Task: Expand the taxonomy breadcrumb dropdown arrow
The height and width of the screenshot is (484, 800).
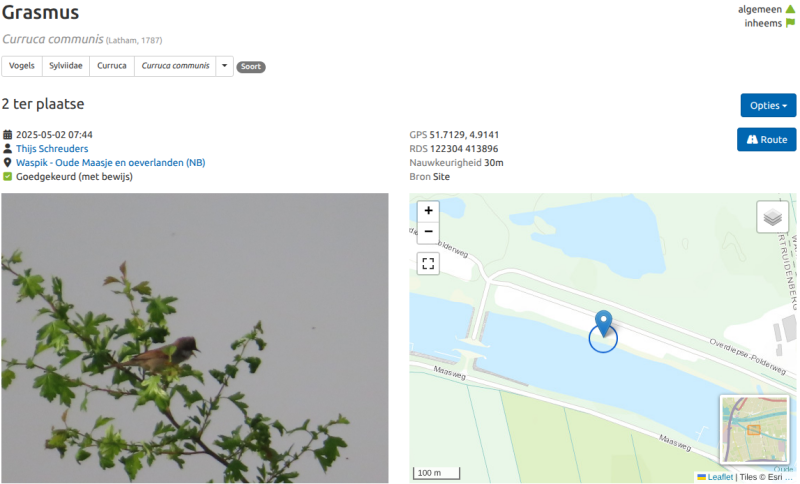Action: 224,66
